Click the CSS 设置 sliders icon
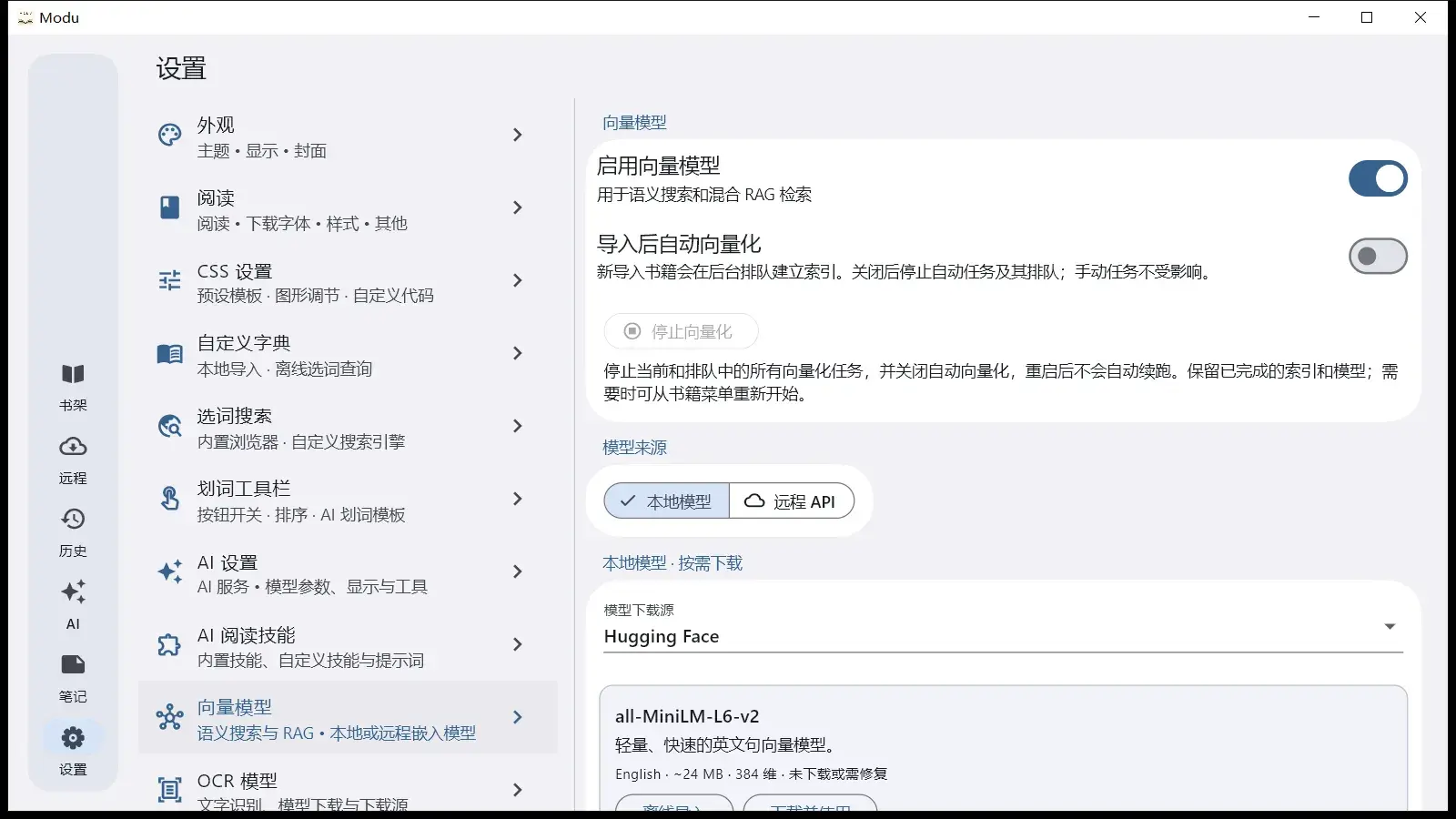Image resolution: width=1456 pixels, height=819 pixels. point(170,280)
